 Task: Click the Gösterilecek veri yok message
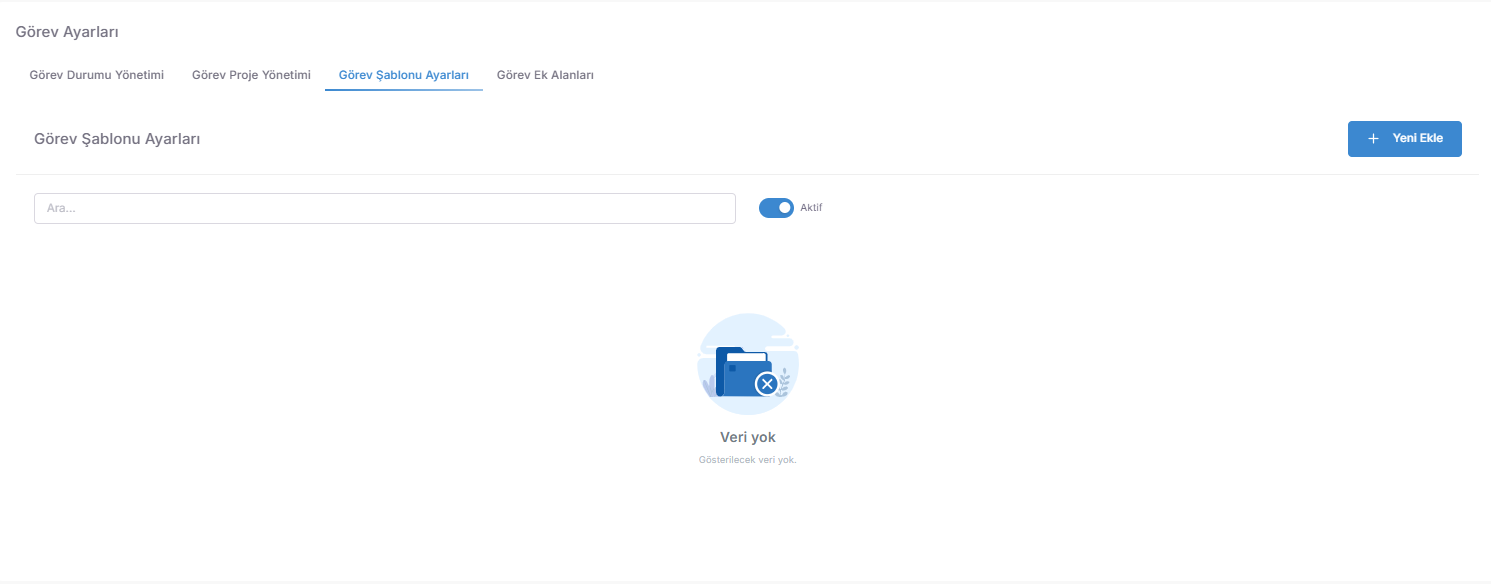point(748,460)
